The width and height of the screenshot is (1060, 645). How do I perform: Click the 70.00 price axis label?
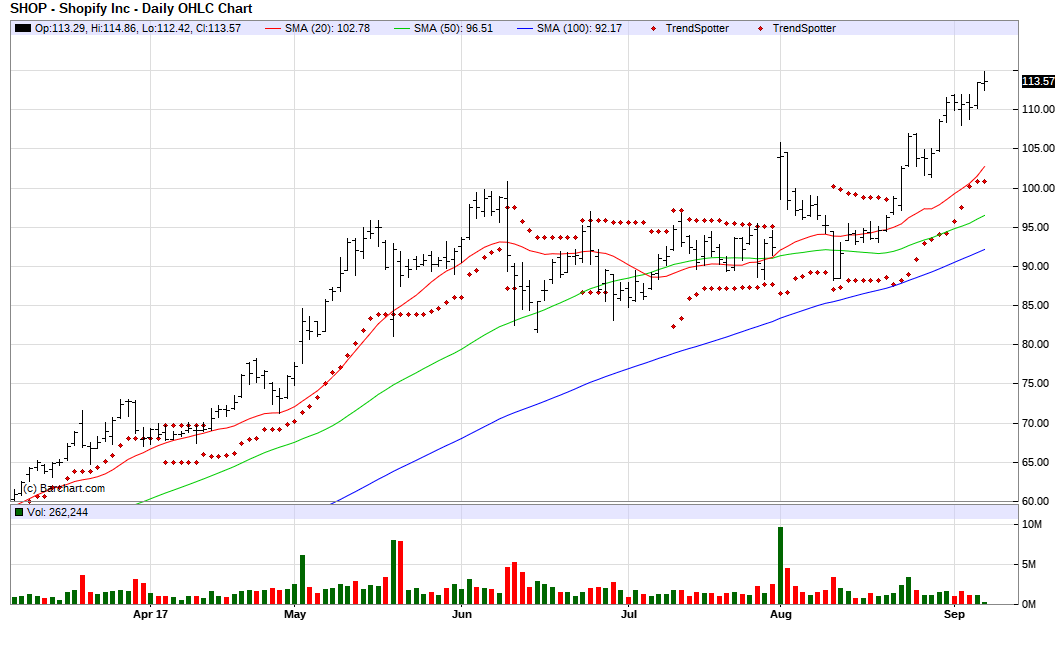click(1038, 423)
